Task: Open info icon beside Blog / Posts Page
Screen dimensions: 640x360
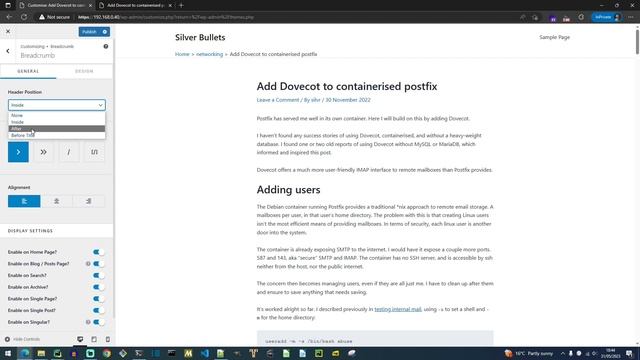Action: pyautogui.click(x=88, y=264)
